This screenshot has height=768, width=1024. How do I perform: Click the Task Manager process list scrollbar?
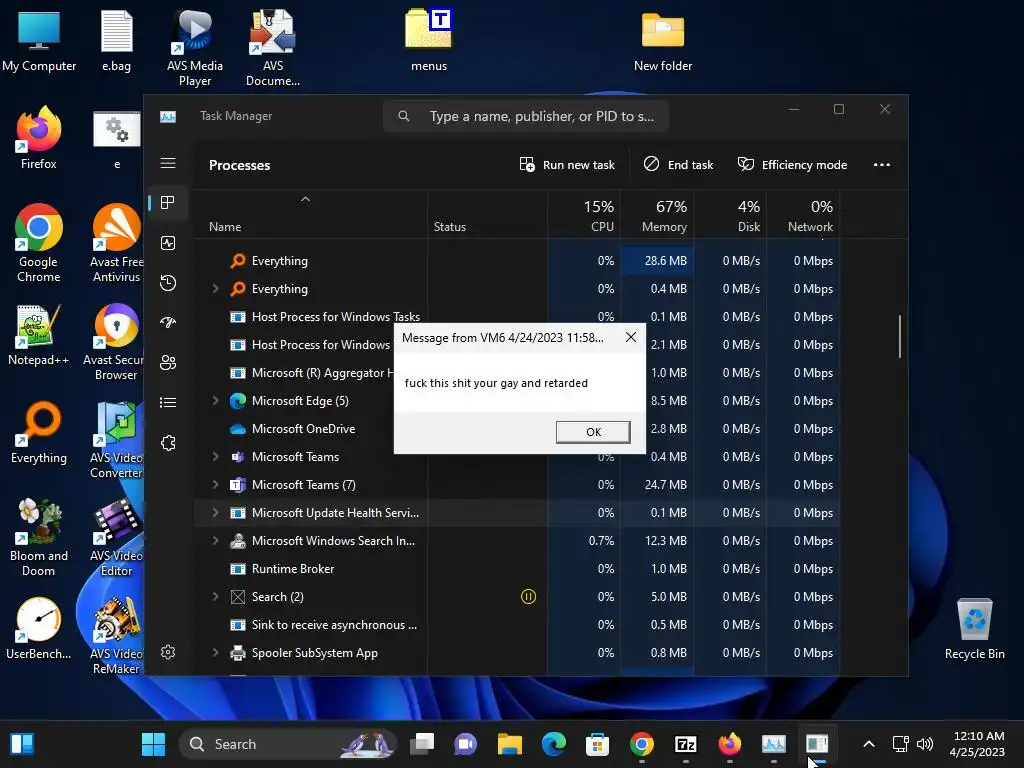(x=900, y=336)
